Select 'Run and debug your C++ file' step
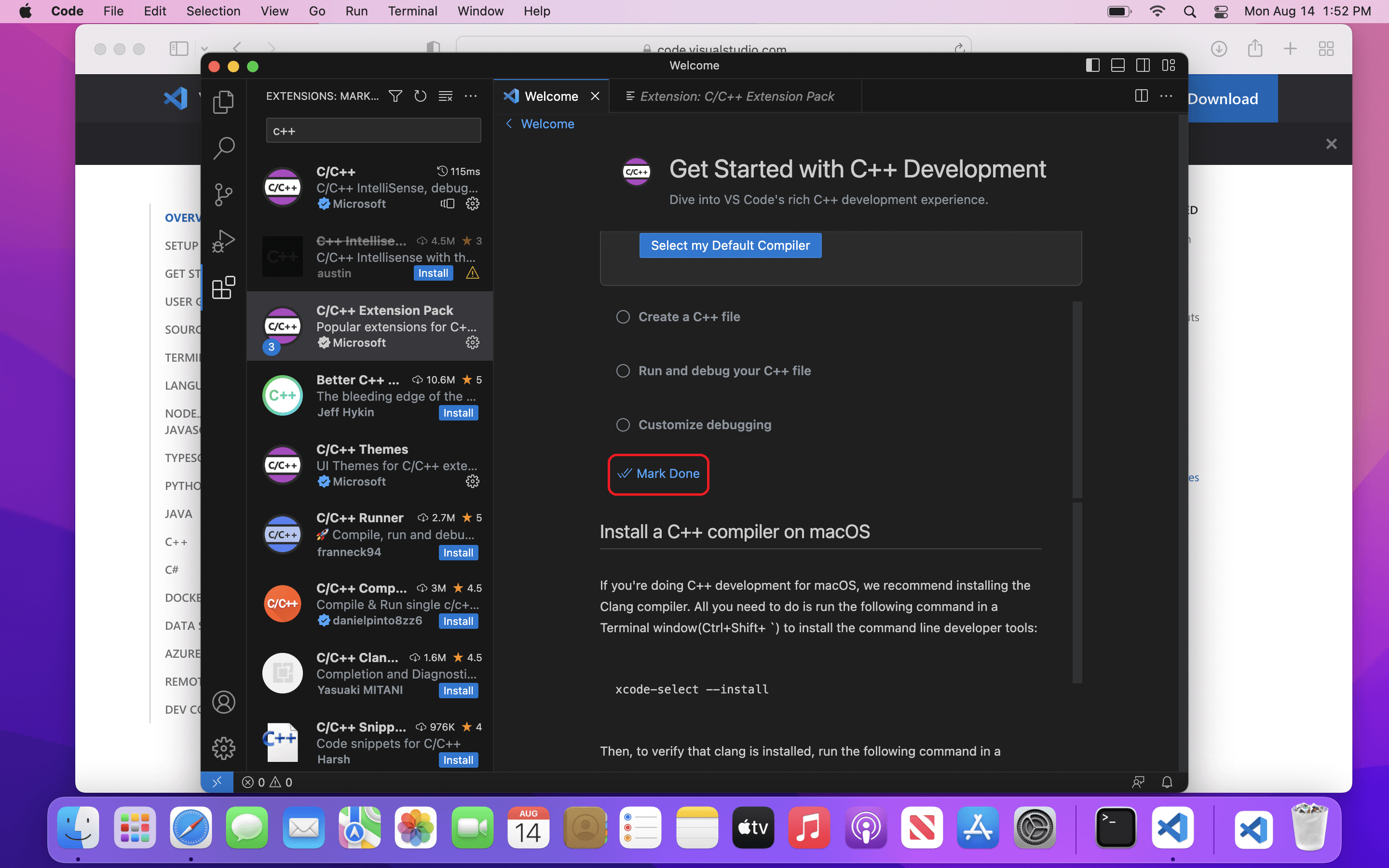 pyautogui.click(x=724, y=371)
